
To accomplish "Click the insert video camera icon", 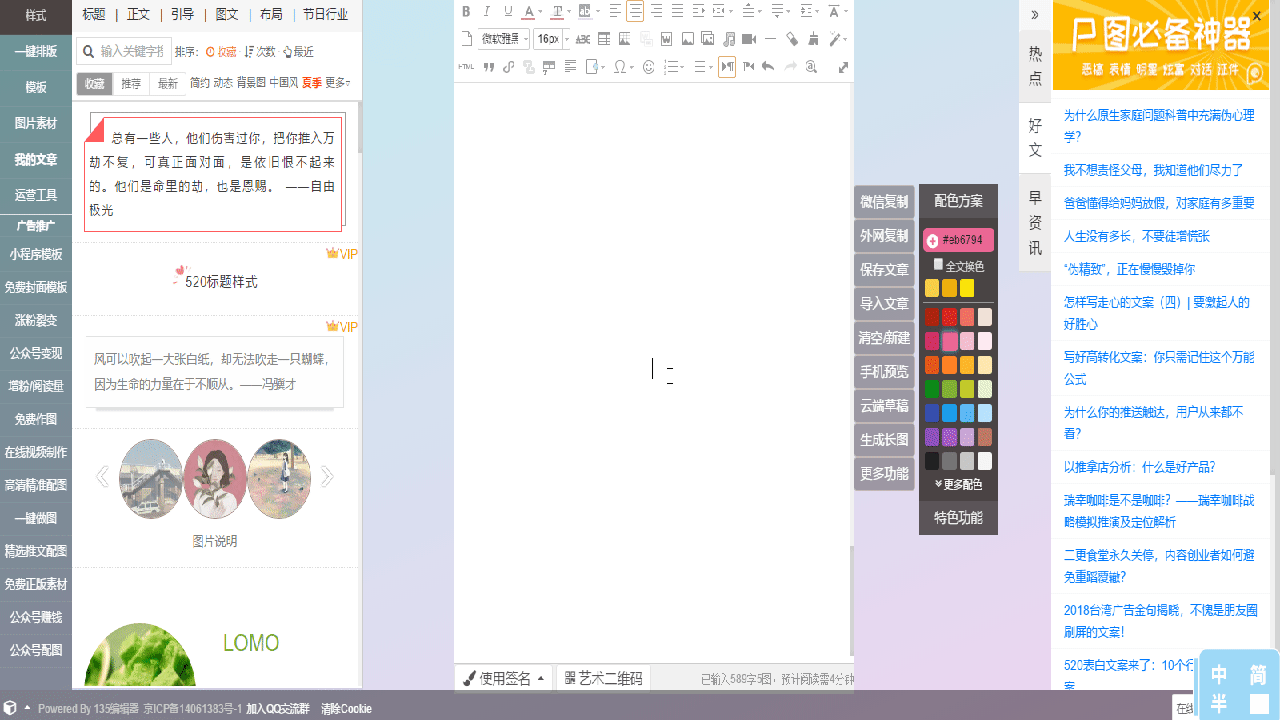I will click(749, 40).
